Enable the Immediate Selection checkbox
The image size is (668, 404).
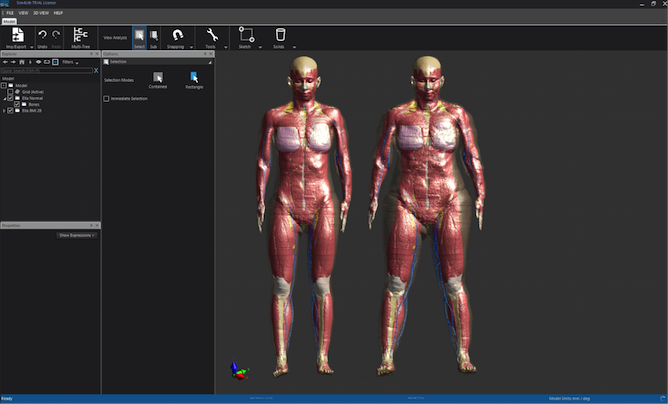[107, 99]
